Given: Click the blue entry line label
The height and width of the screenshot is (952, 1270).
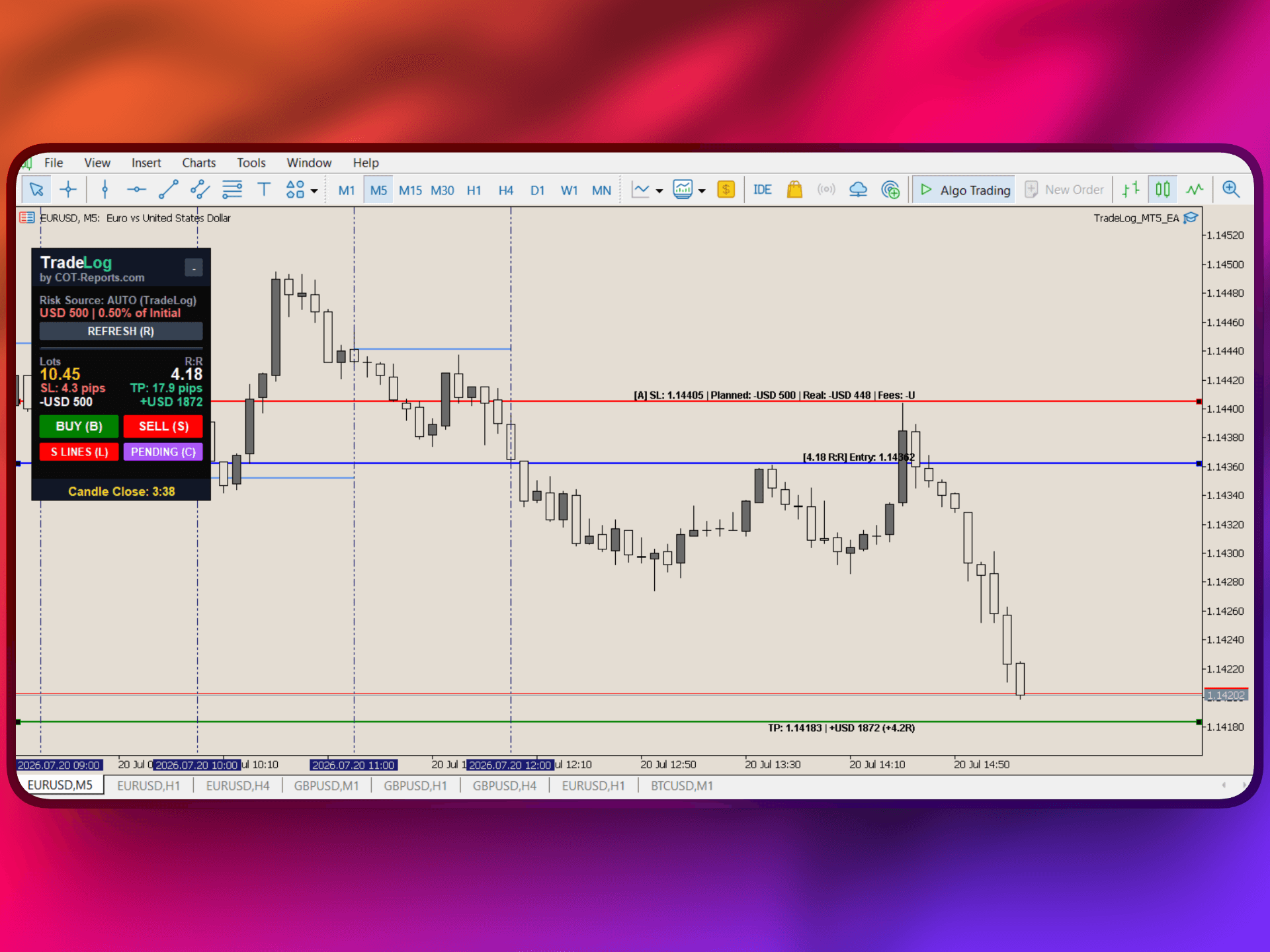Looking at the screenshot, I should coord(859,457).
